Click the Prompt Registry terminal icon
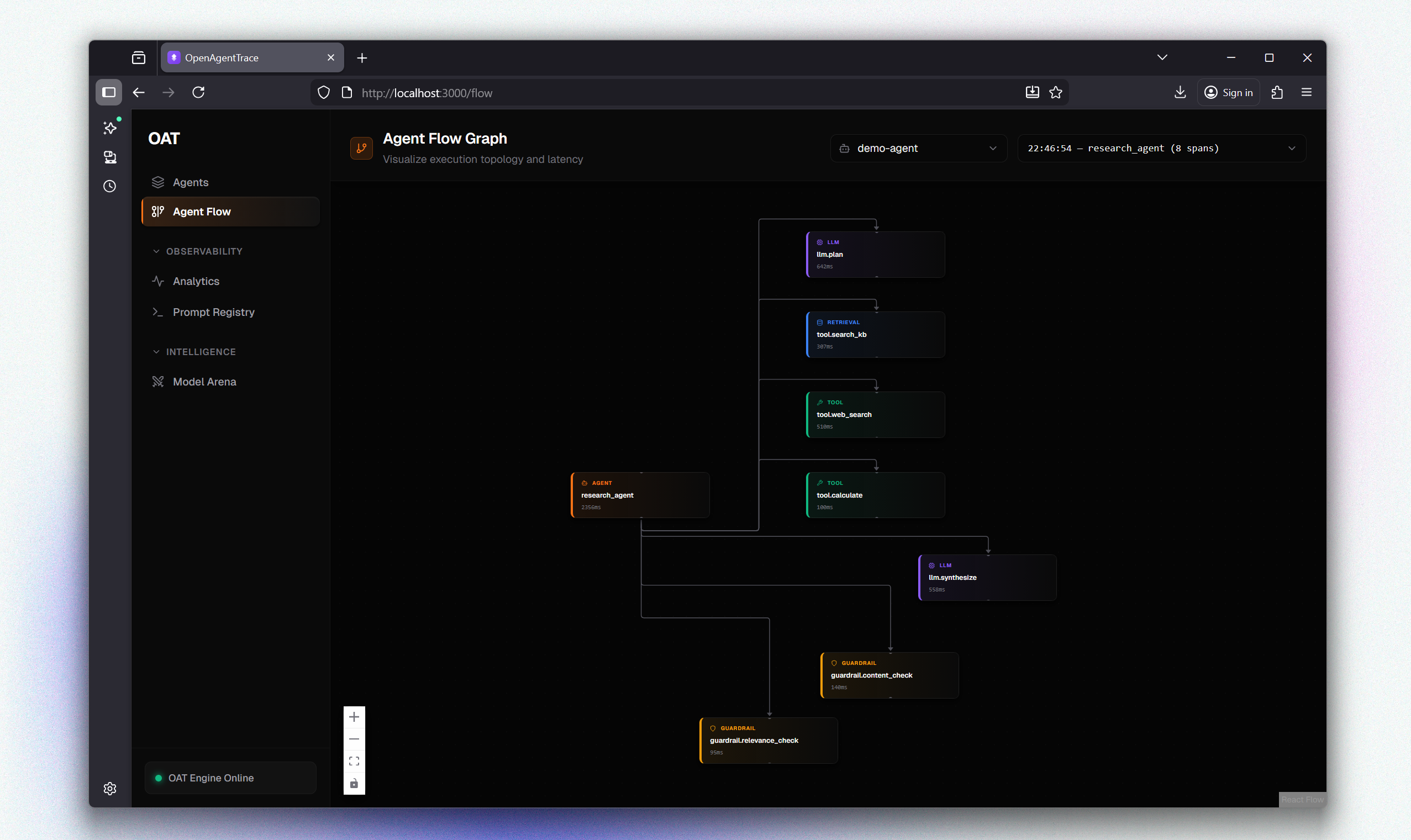 tap(157, 312)
